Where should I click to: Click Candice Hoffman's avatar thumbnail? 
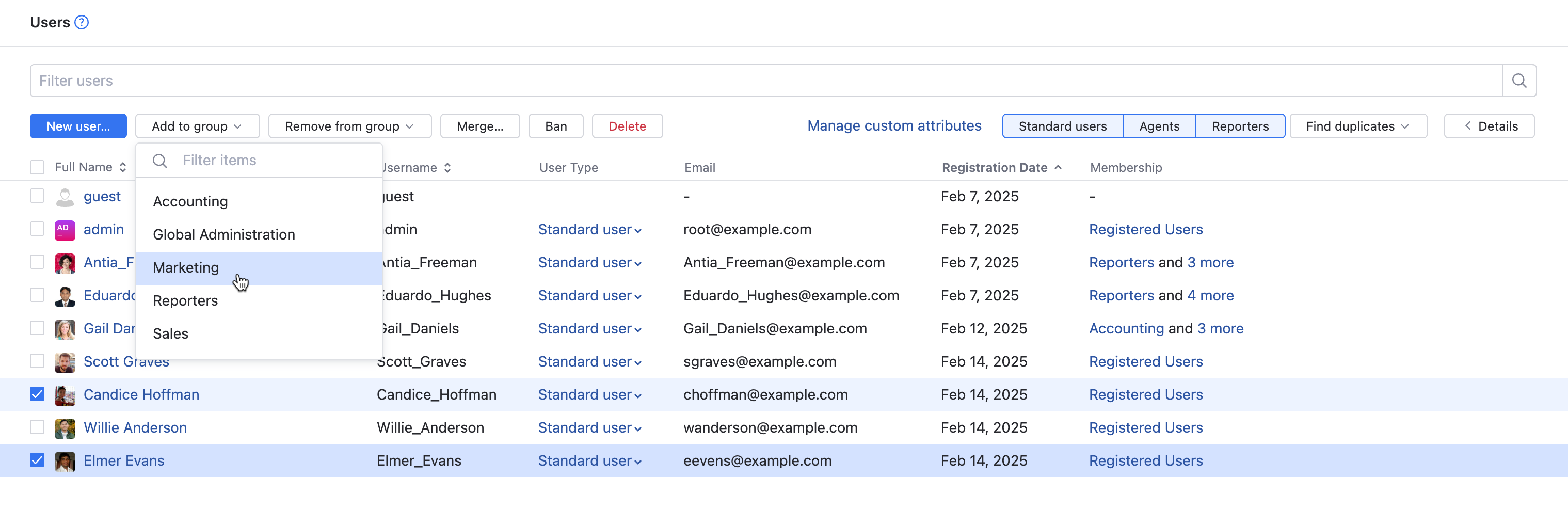point(65,395)
